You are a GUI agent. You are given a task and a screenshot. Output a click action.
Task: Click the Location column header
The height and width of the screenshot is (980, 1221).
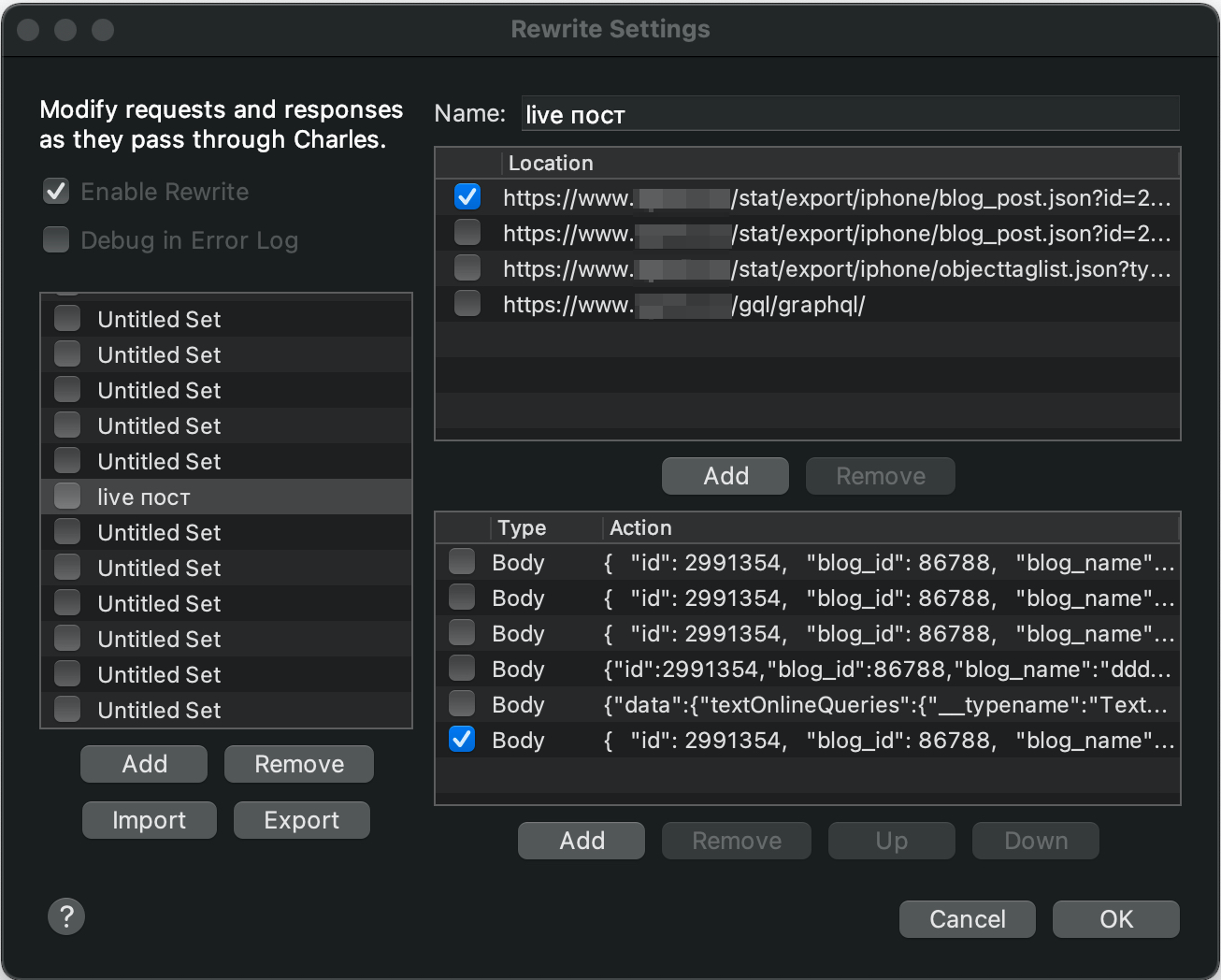[x=841, y=163]
